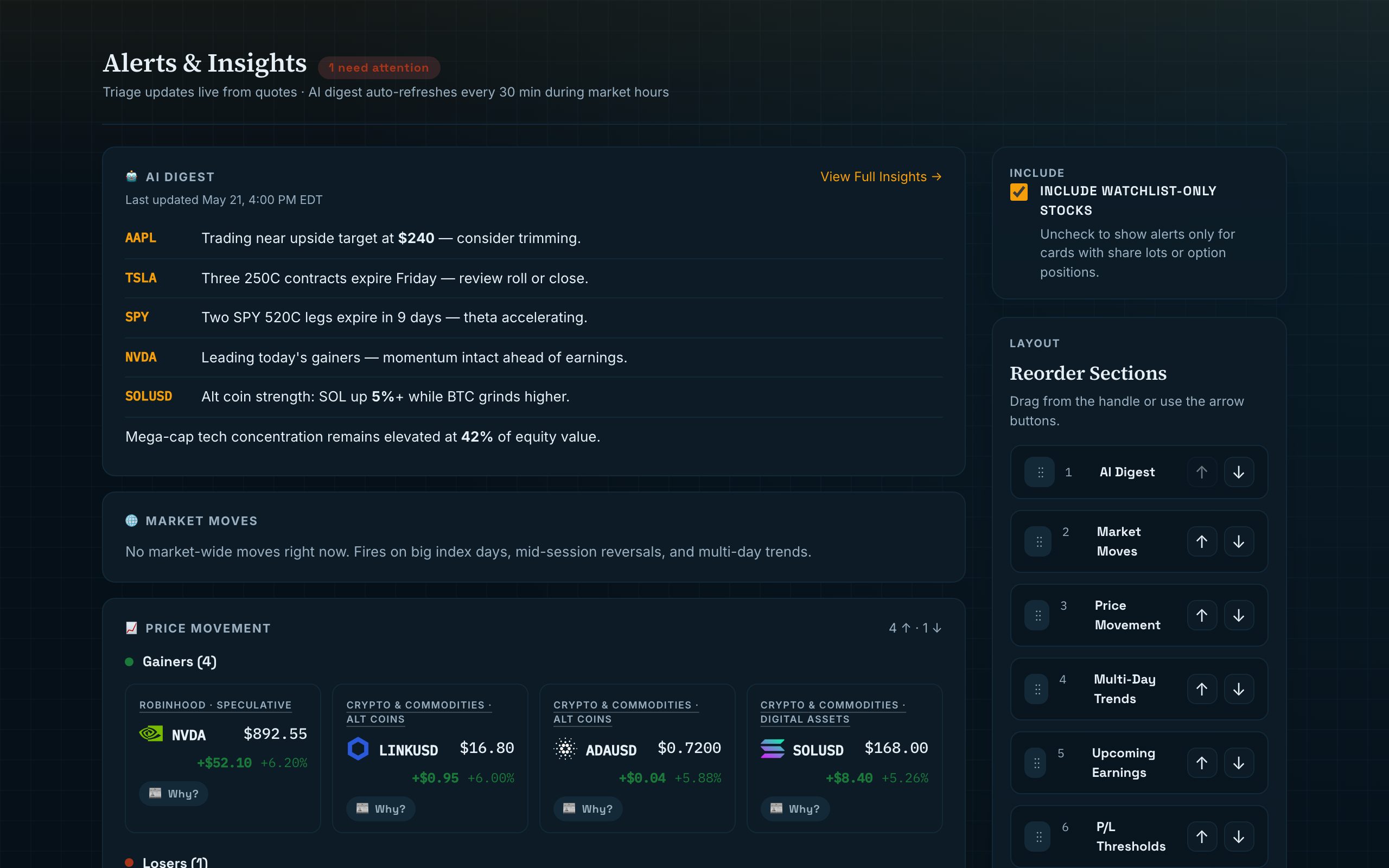The image size is (1389, 868).
Task: Click the AI Digest robot icon
Action: tap(131, 176)
